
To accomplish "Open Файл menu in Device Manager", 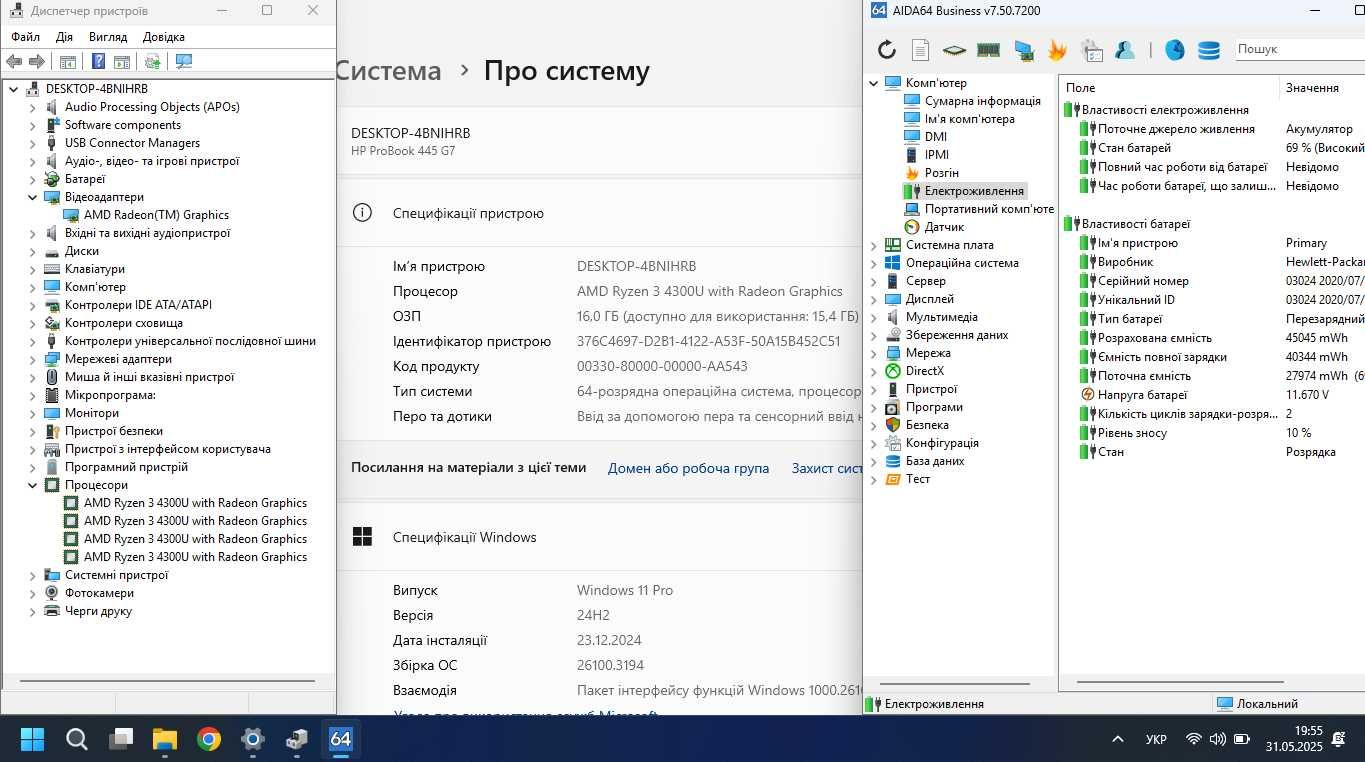I will click(x=26, y=37).
